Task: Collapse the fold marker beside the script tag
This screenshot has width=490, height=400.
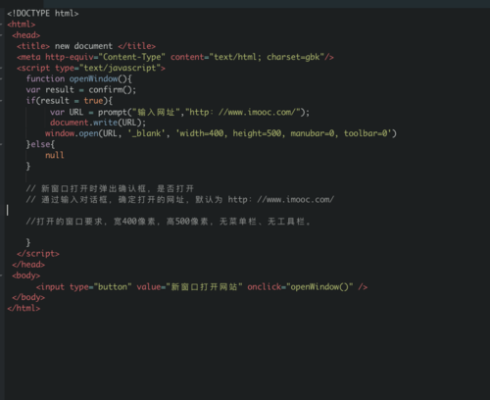Action: point(2,68)
